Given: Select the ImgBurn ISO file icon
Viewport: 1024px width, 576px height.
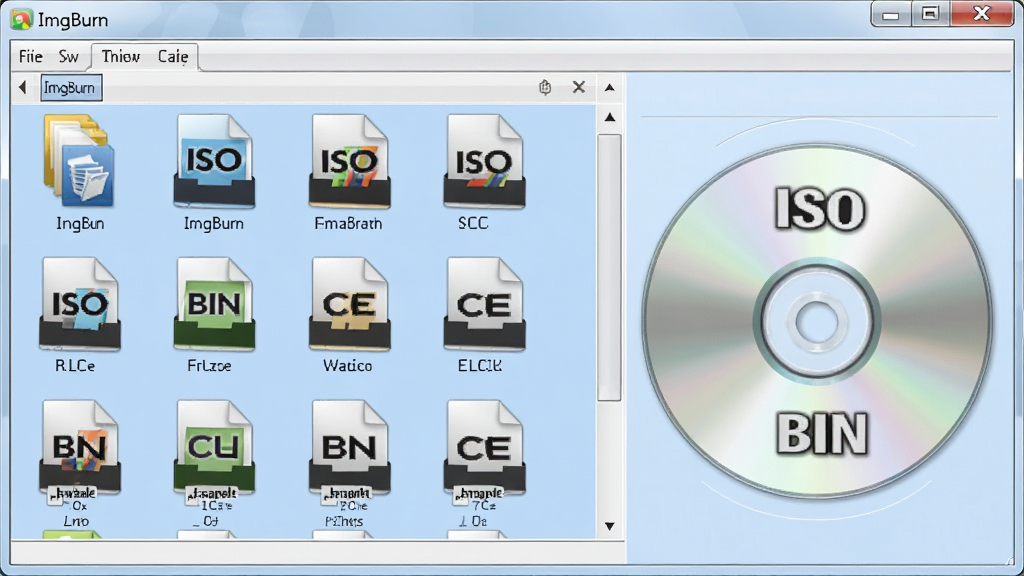Looking at the screenshot, I should tap(214, 161).
